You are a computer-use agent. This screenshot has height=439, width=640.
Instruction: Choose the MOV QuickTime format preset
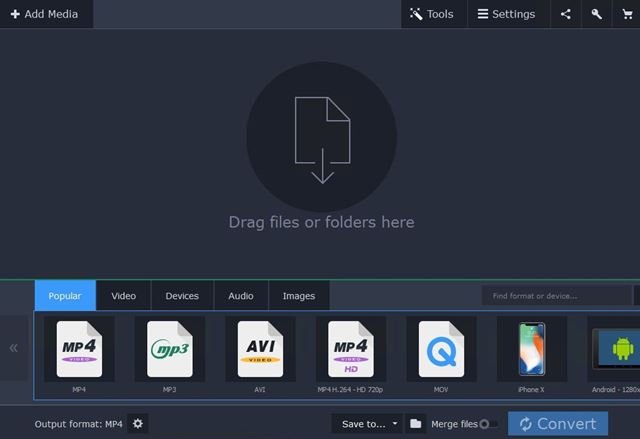[x=441, y=351]
